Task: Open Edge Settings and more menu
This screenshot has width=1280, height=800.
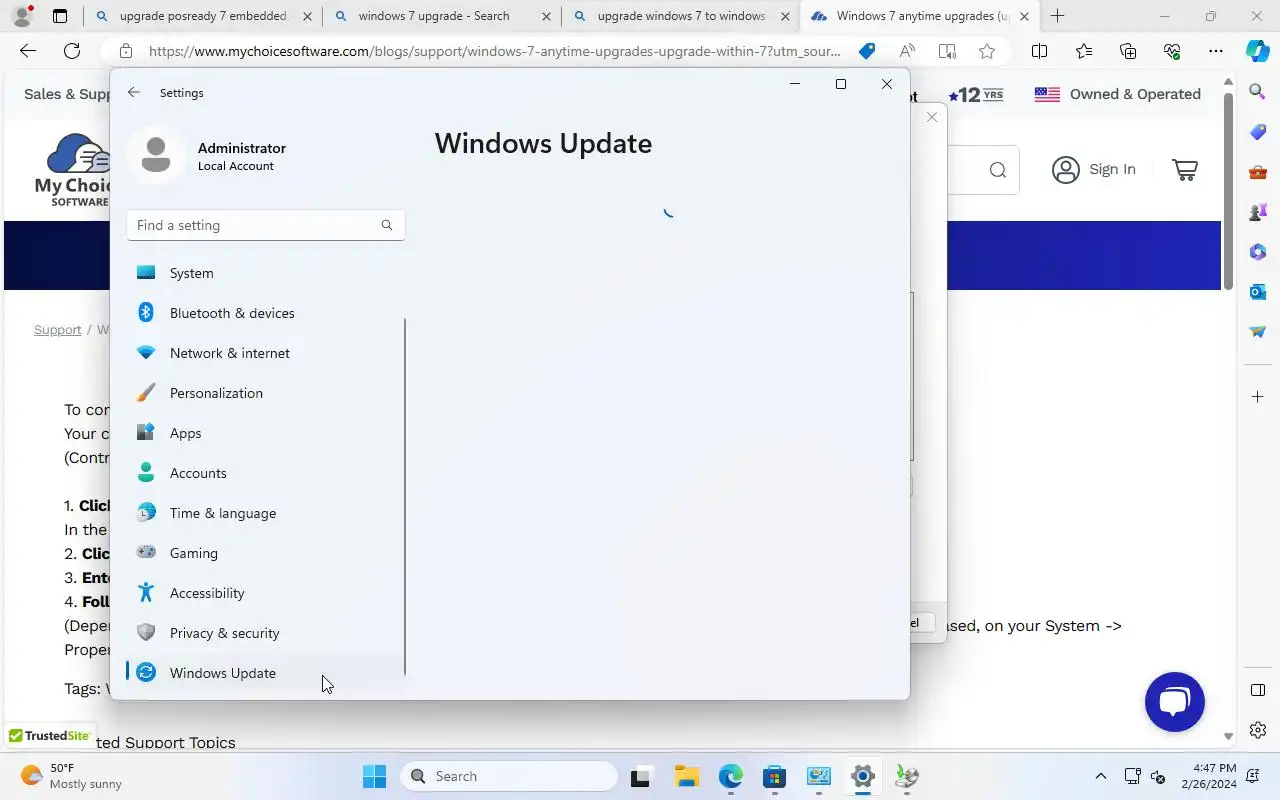Action: tap(1216, 51)
